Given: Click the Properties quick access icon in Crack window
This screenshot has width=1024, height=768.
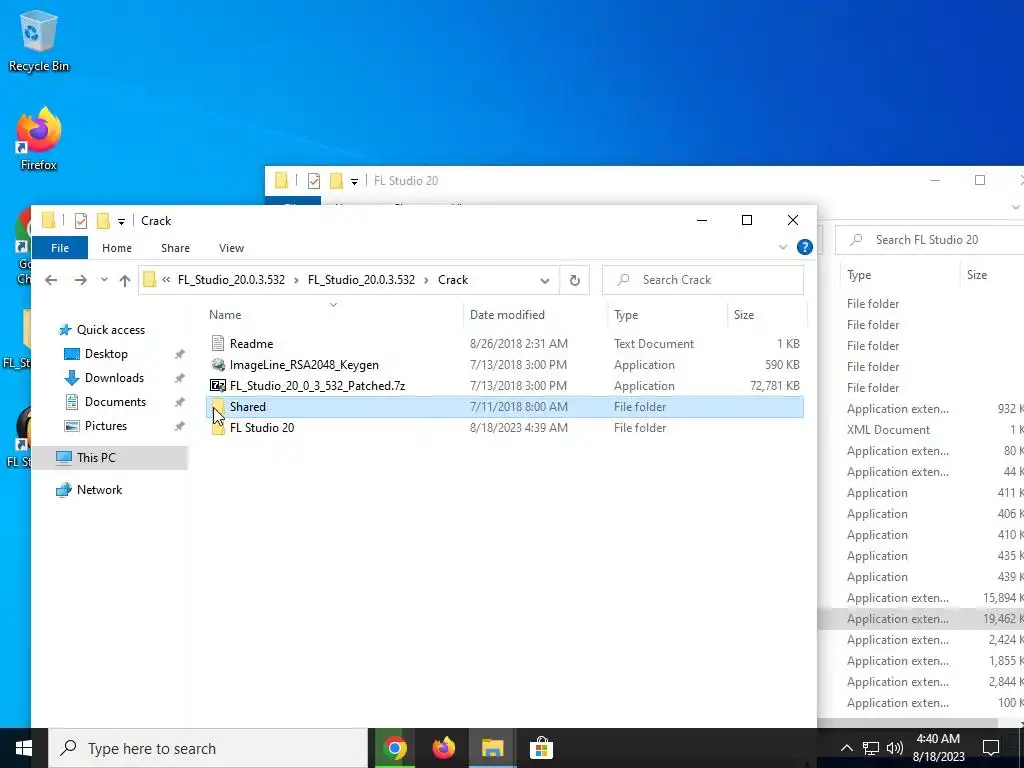Looking at the screenshot, I should click(x=81, y=221).
